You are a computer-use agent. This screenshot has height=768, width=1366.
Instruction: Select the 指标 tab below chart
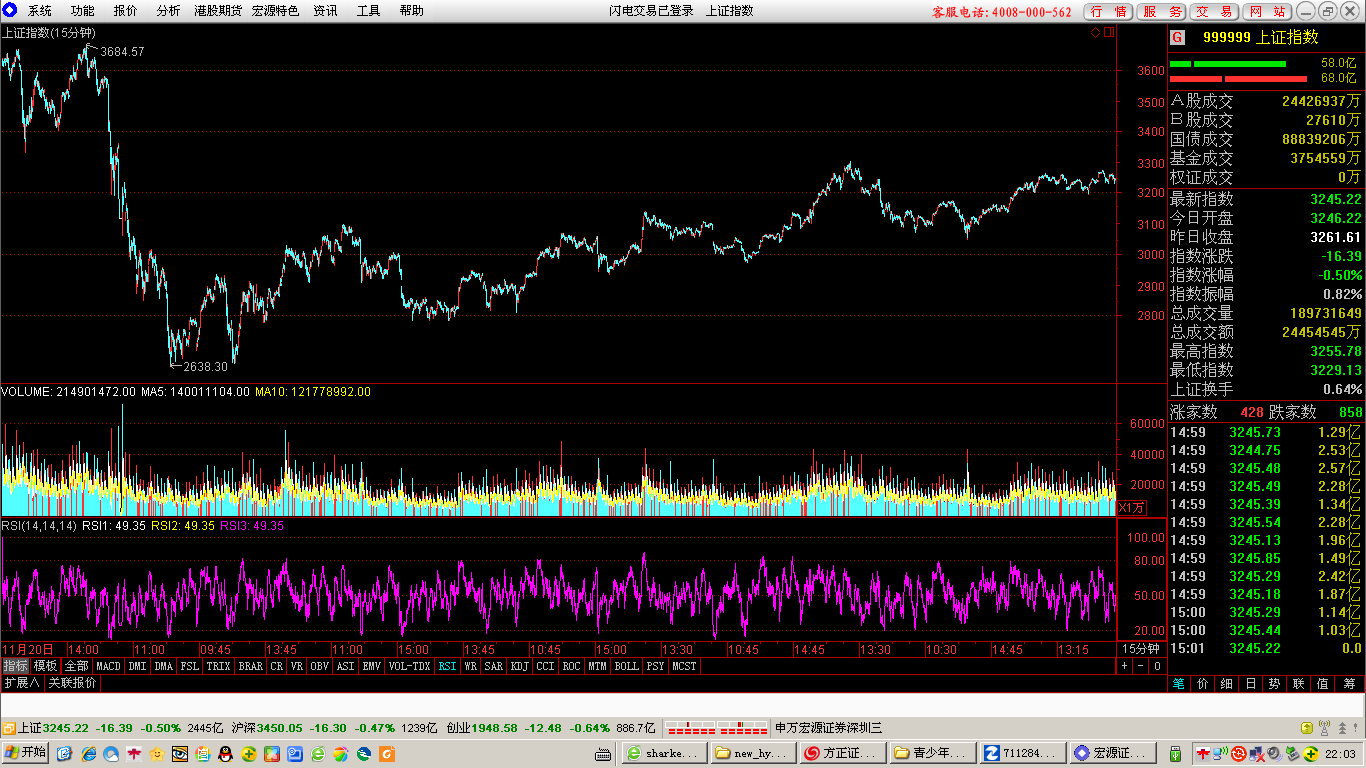pos(15,665)
